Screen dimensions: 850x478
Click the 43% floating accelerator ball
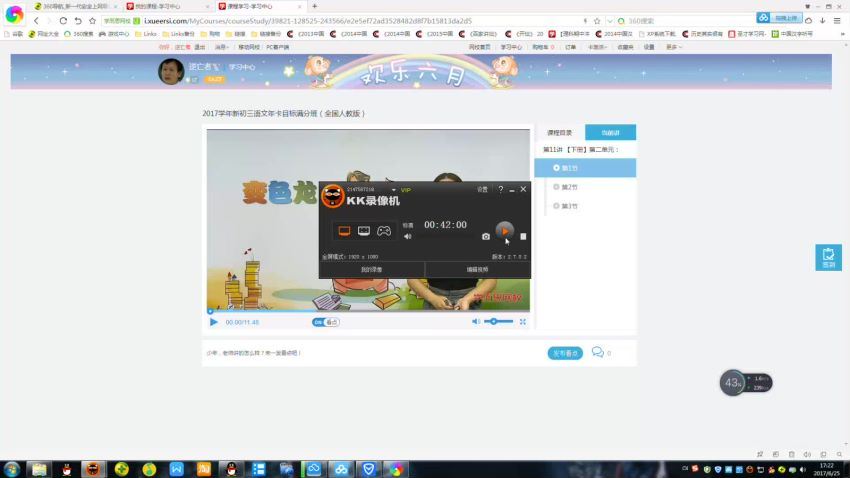pyautogui.click(x=732, y=383)
